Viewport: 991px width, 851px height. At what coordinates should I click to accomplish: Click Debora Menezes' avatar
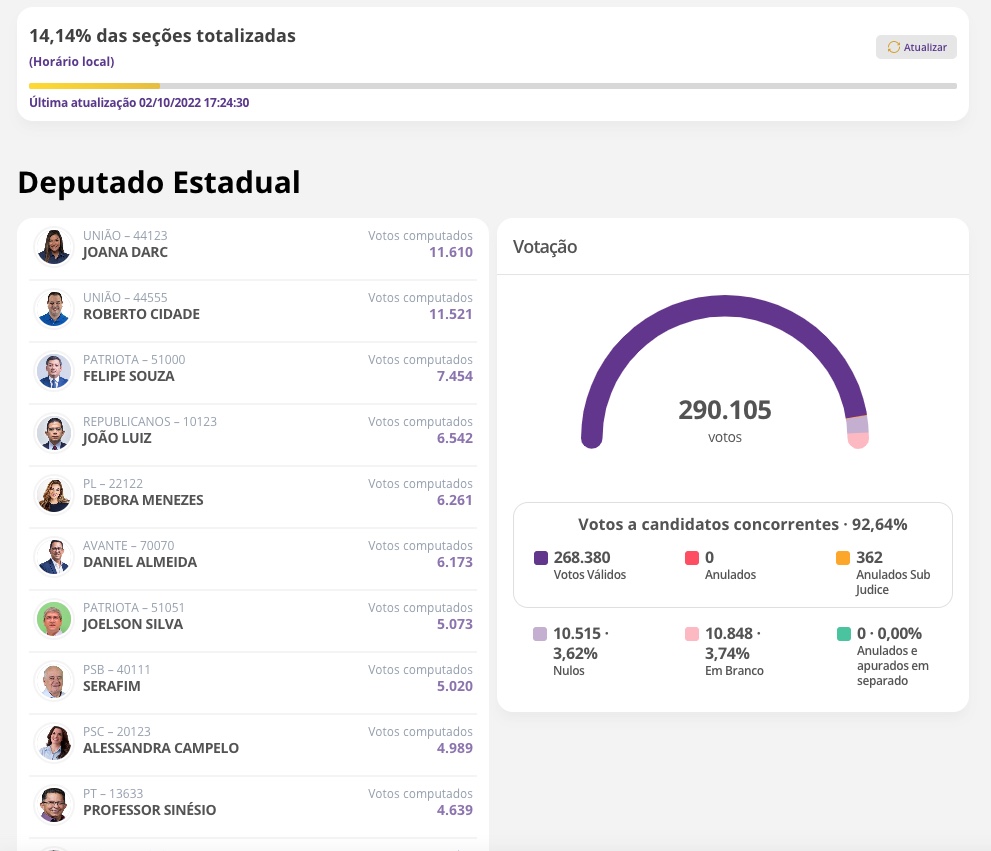(54, 494)
